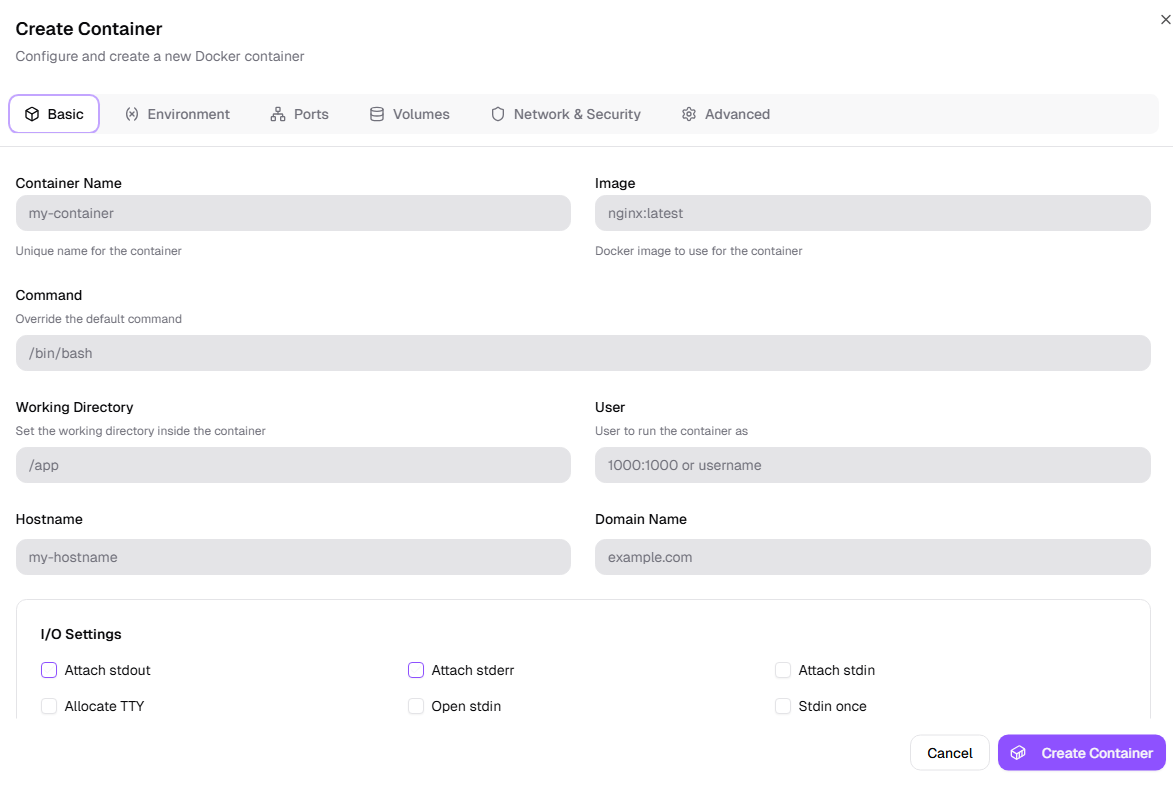This screenshot has width=1173, height=786.
Task: Click the Volumes database icon
Action: pos(377,114)
